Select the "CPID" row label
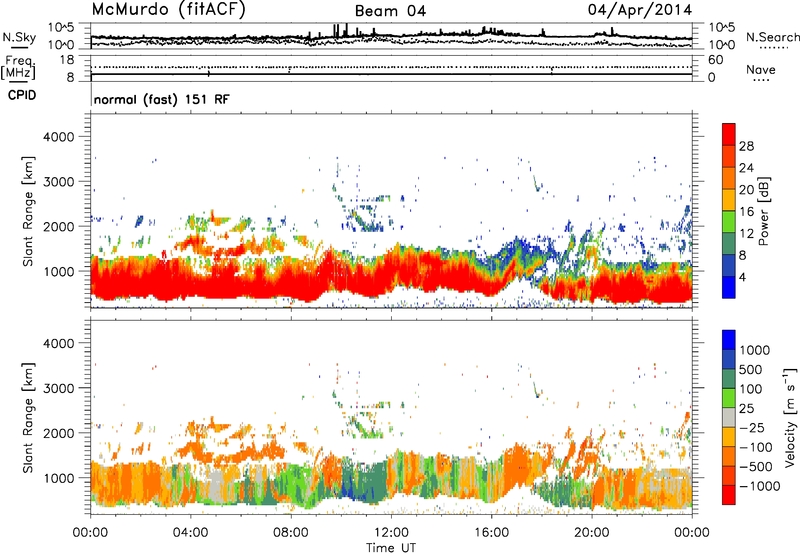Screen dimensions: 800x554 (x=22, y=95)
